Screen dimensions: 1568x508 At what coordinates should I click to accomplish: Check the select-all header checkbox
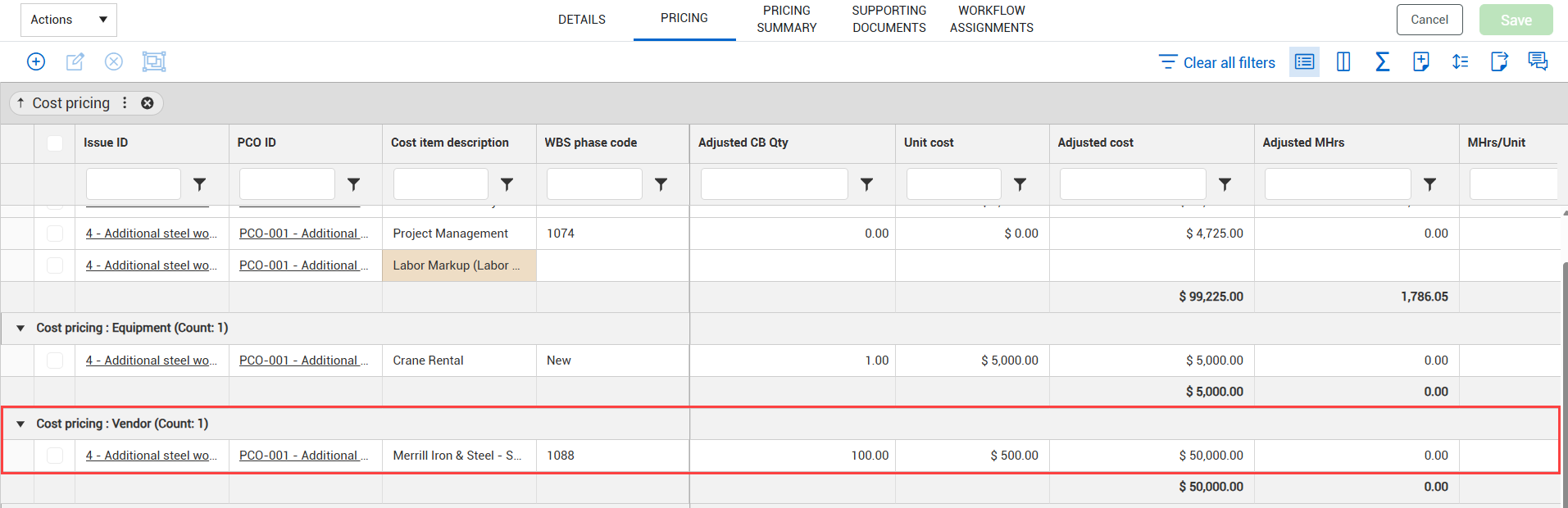(x=55, y=143)
